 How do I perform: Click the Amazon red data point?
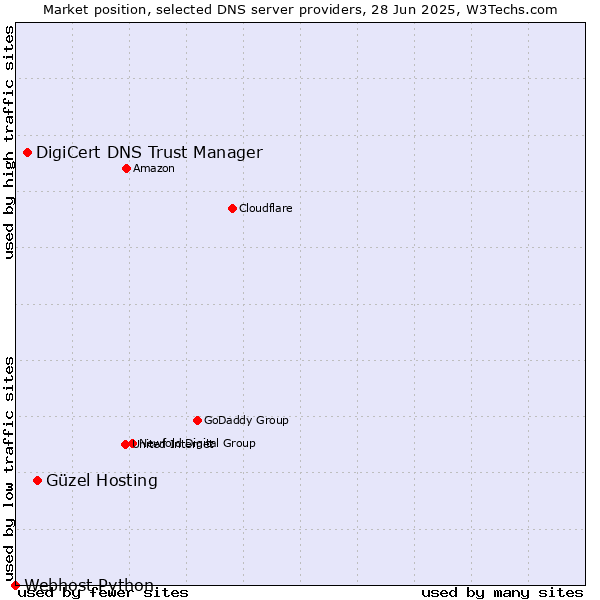coord(127,169)
